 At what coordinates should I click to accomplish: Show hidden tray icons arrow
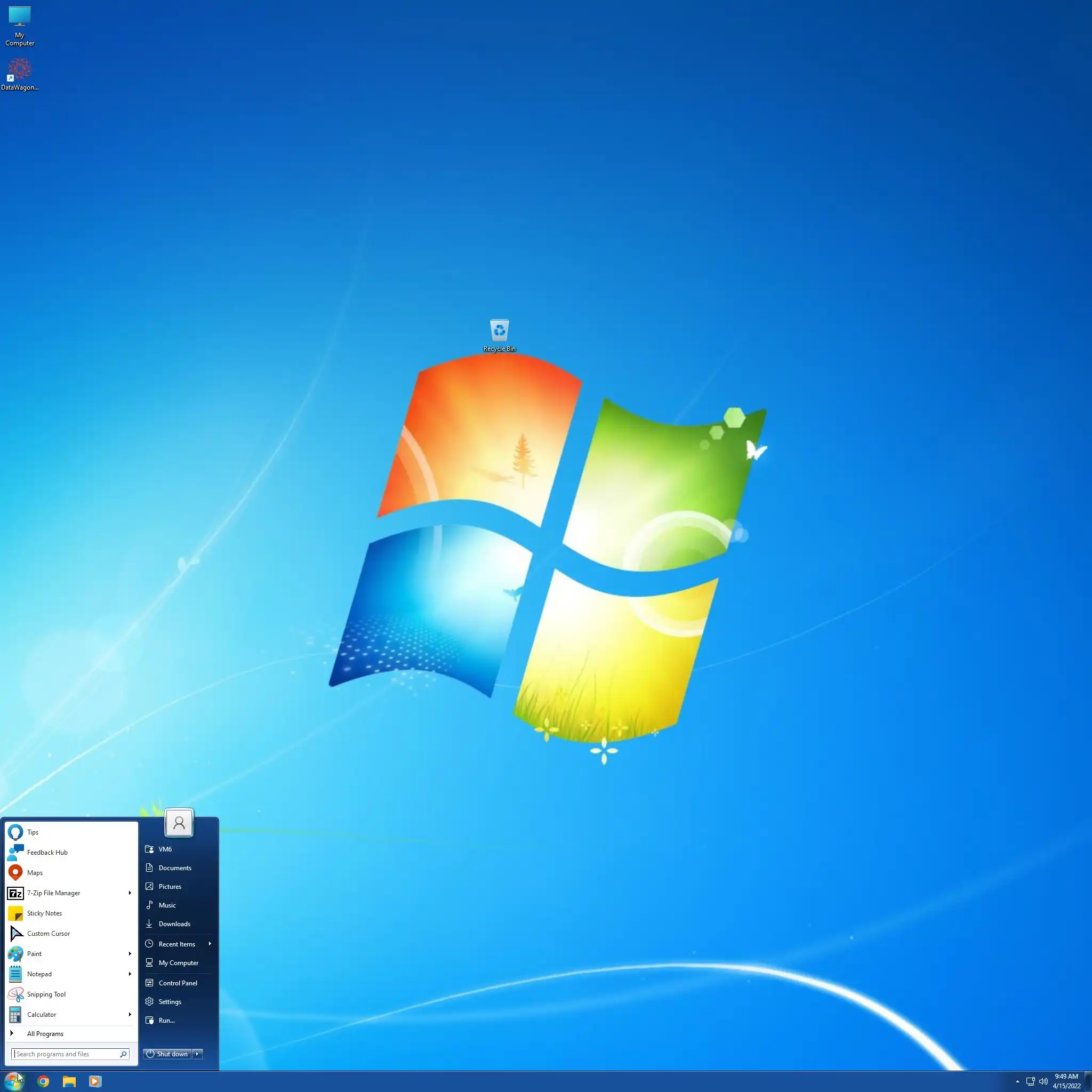pyautogui.click(x=1017, y=1081)
